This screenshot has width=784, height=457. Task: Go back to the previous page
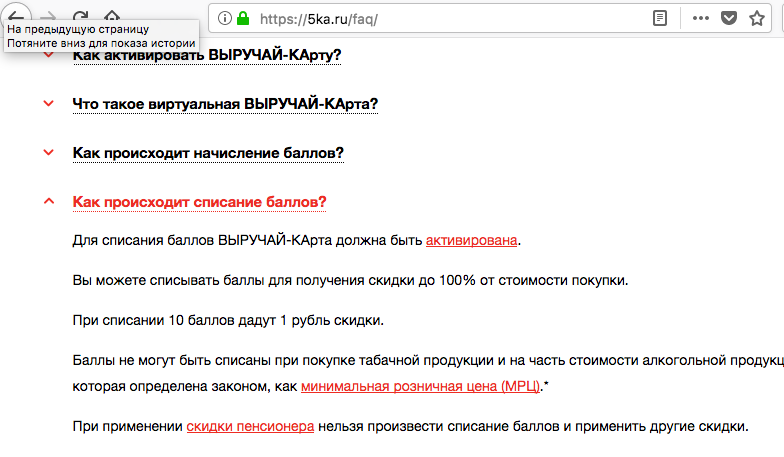[16, 16]
